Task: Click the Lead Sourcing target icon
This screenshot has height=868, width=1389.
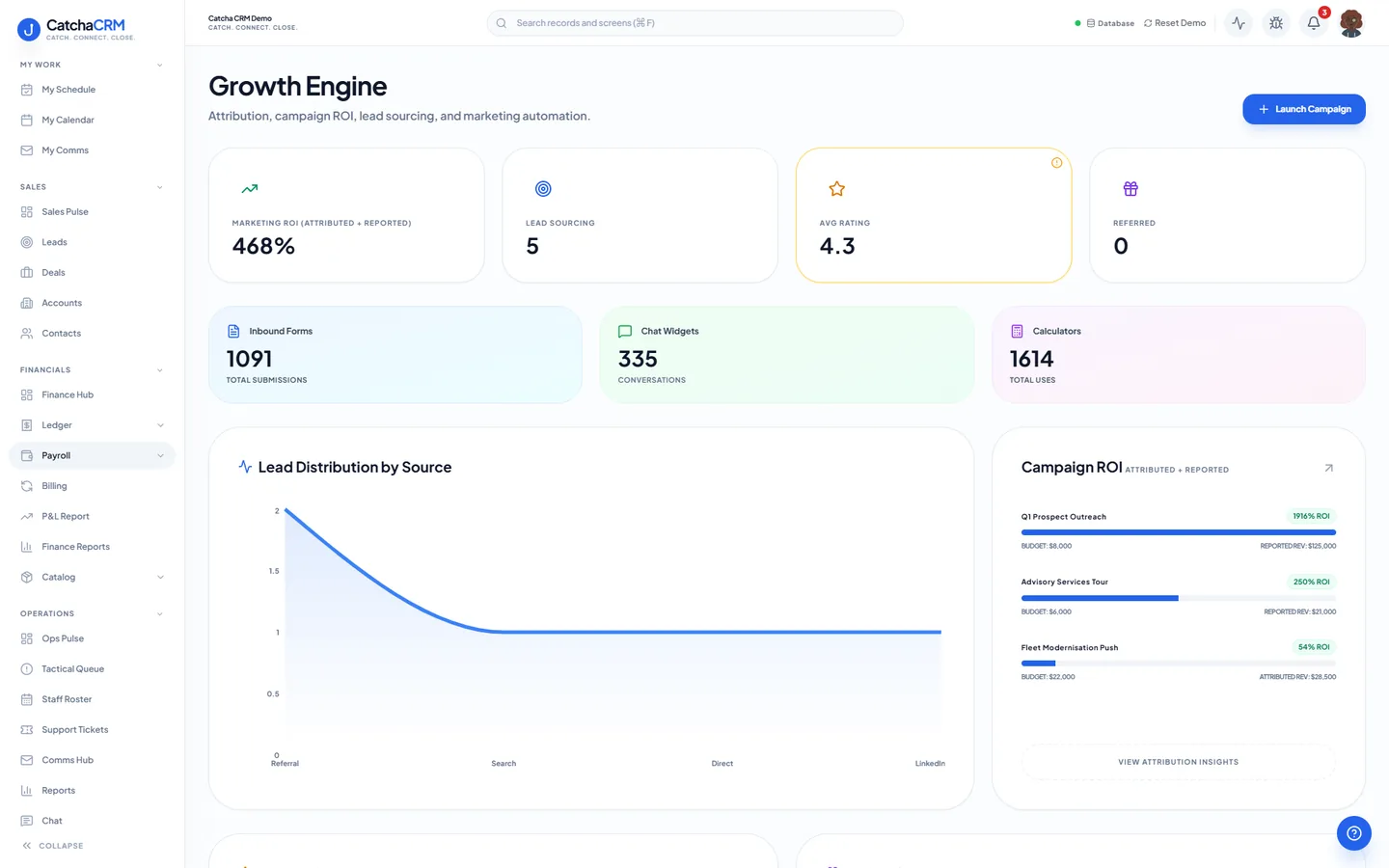Action: [x=543, y=189]
